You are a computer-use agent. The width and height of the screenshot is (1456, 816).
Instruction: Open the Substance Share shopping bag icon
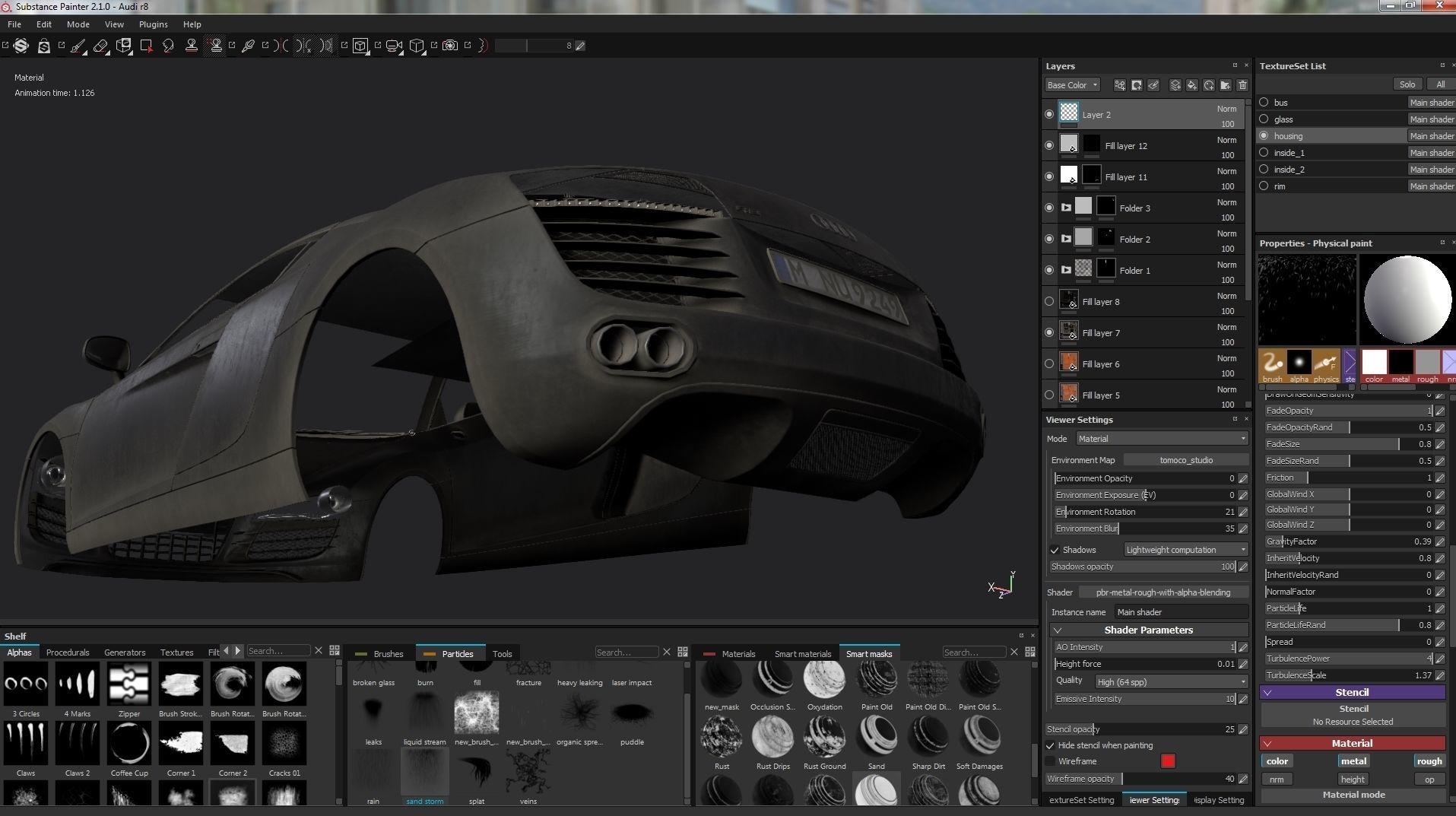coord(44,46)
